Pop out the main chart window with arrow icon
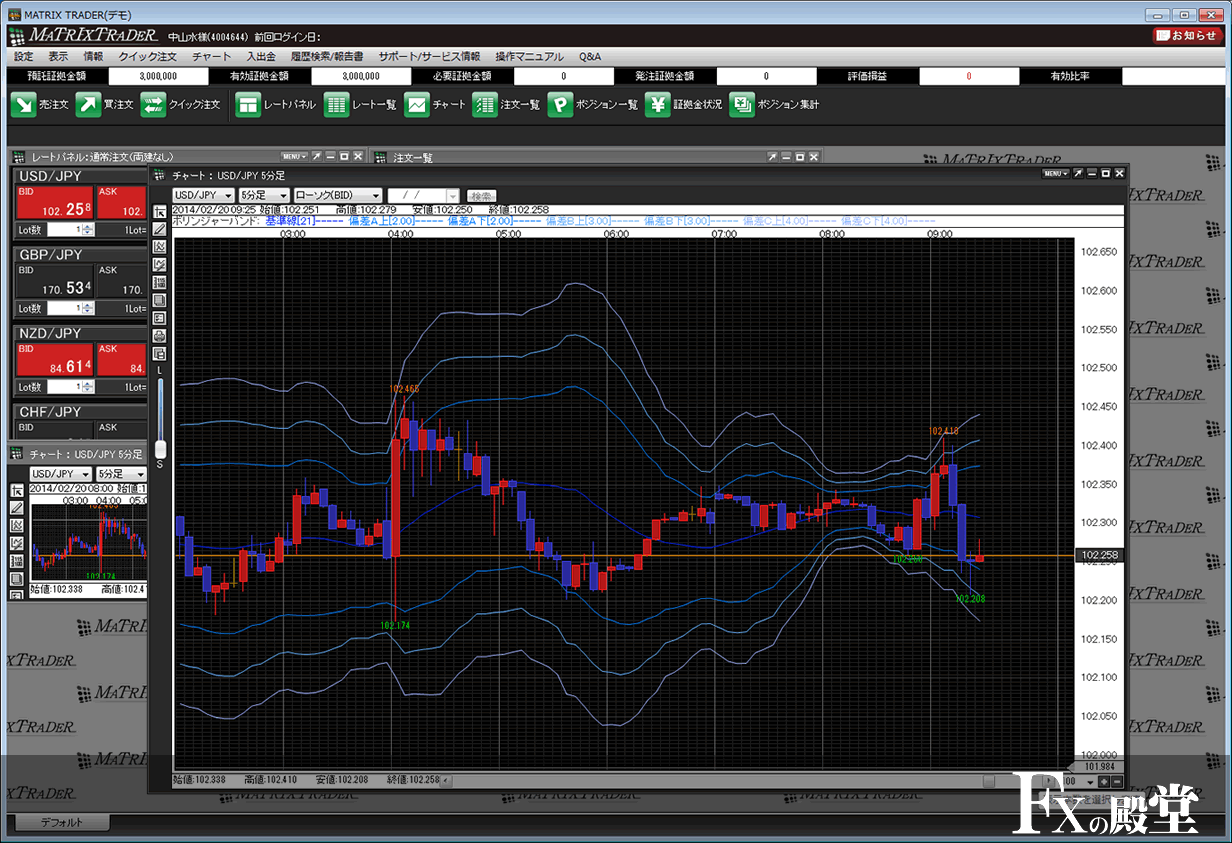1232x843 pixels. 1077,173
